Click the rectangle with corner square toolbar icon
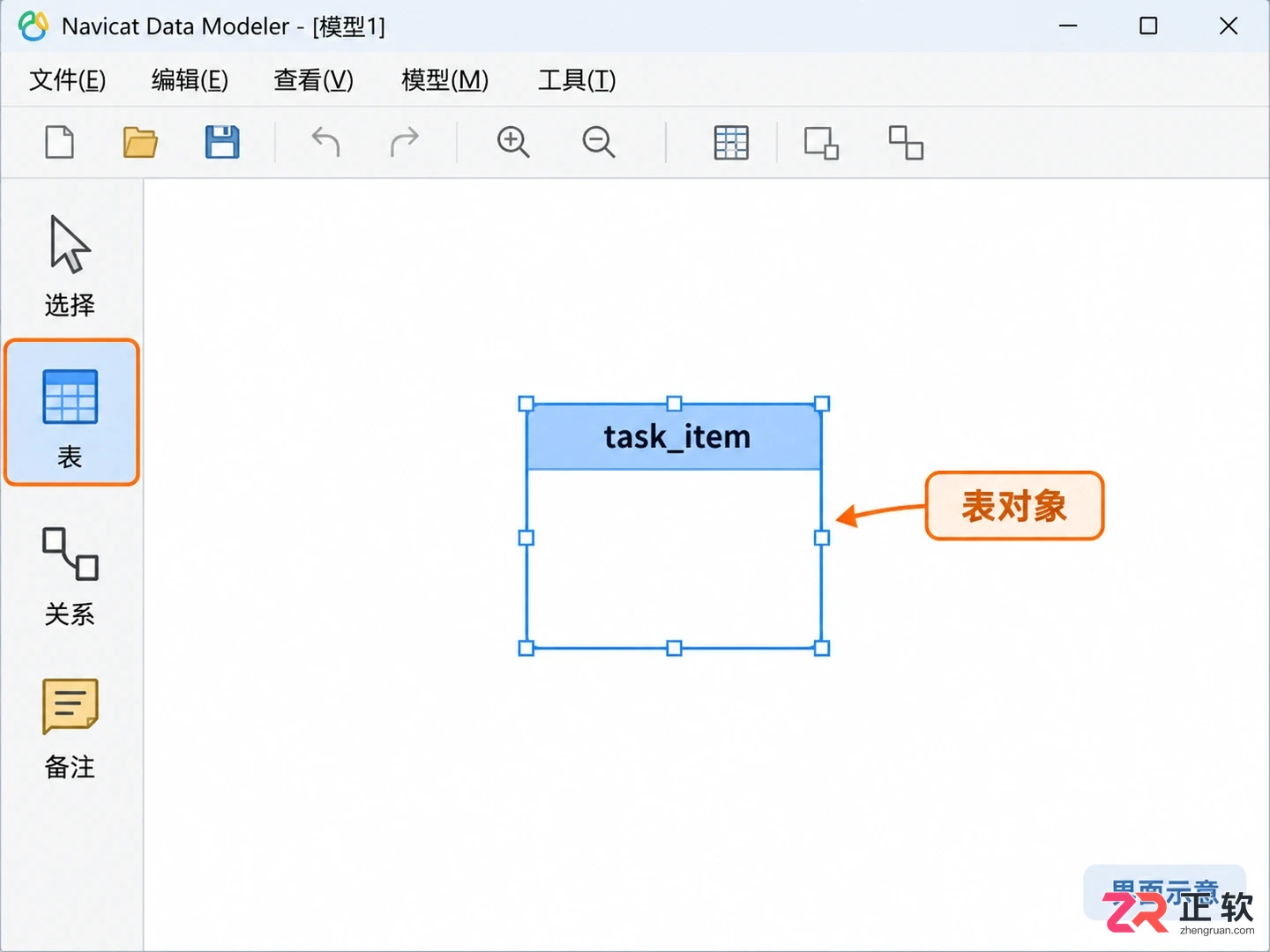Screen dimensions: 1270x952 pos(821,143)
